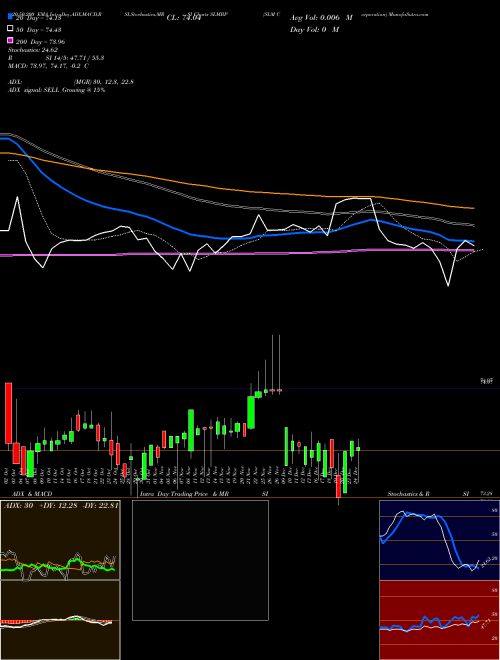Viewport: 500px width, 660px height.
Task: Click the RSI 14/5 value line
Action: pyautogui.click(x=56, y=58)
